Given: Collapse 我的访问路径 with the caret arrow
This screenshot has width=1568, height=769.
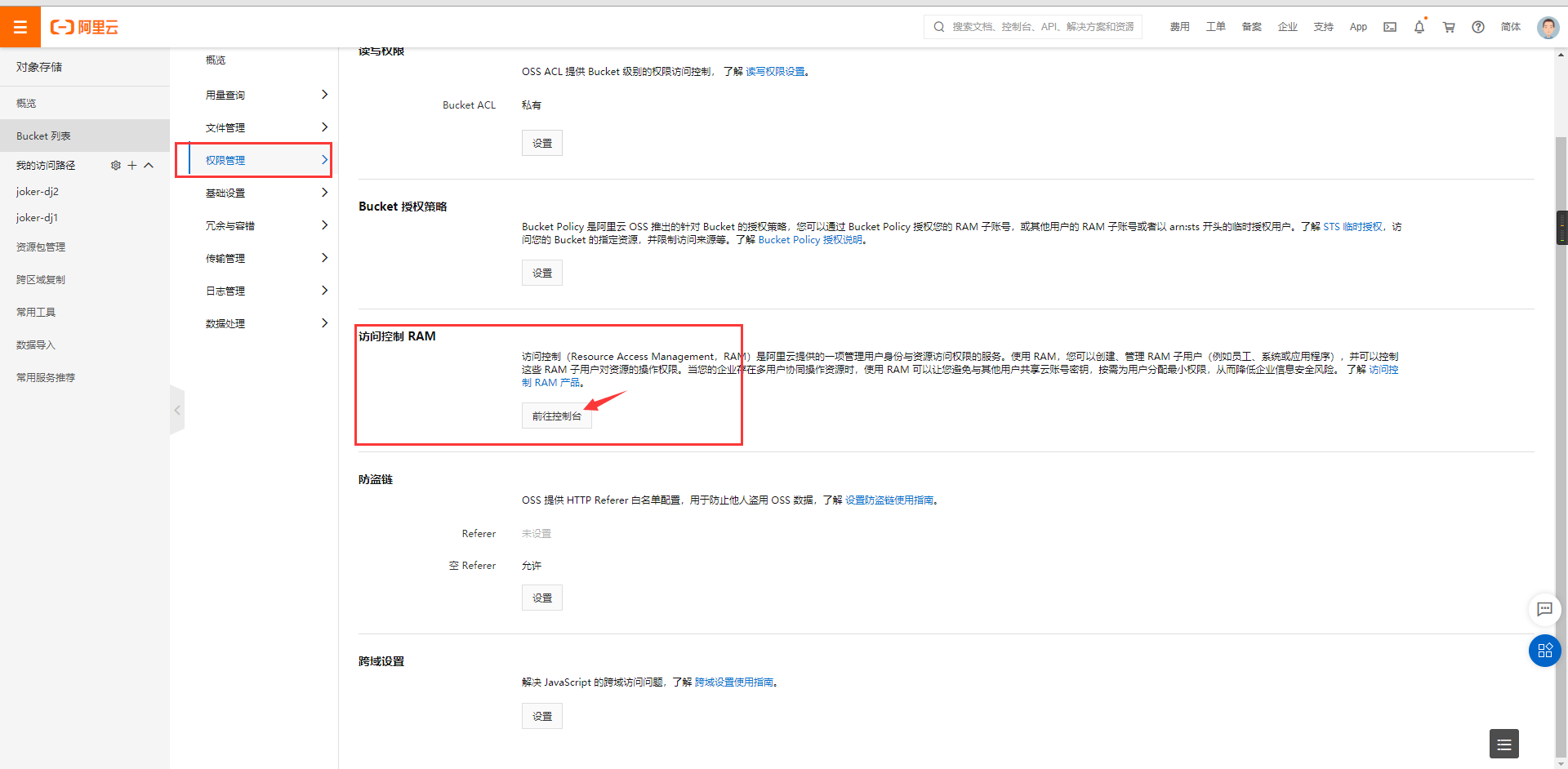Looking at the screenshot, I should tap(148, 165).
